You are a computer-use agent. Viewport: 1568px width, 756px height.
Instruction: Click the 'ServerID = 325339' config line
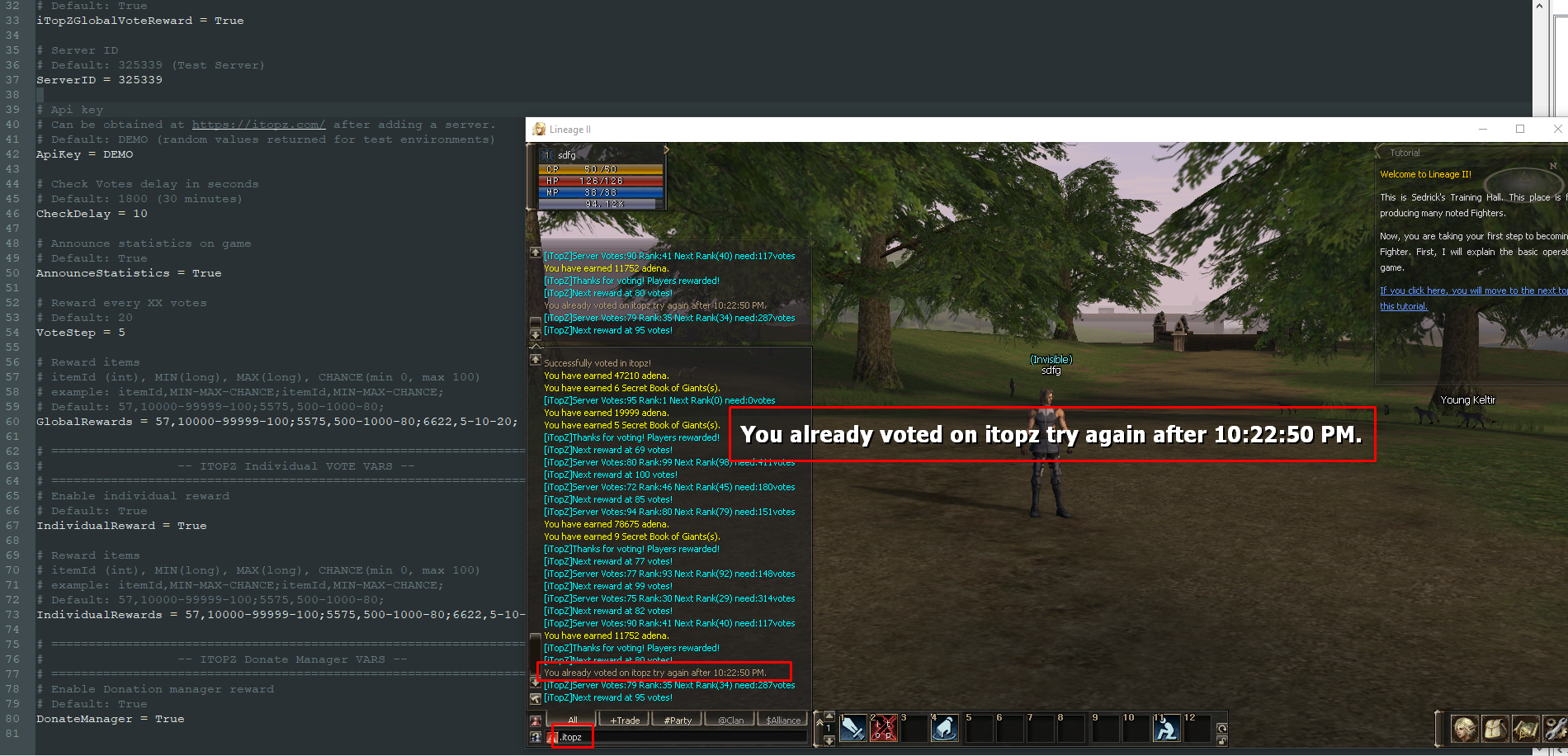click(99, 80)
